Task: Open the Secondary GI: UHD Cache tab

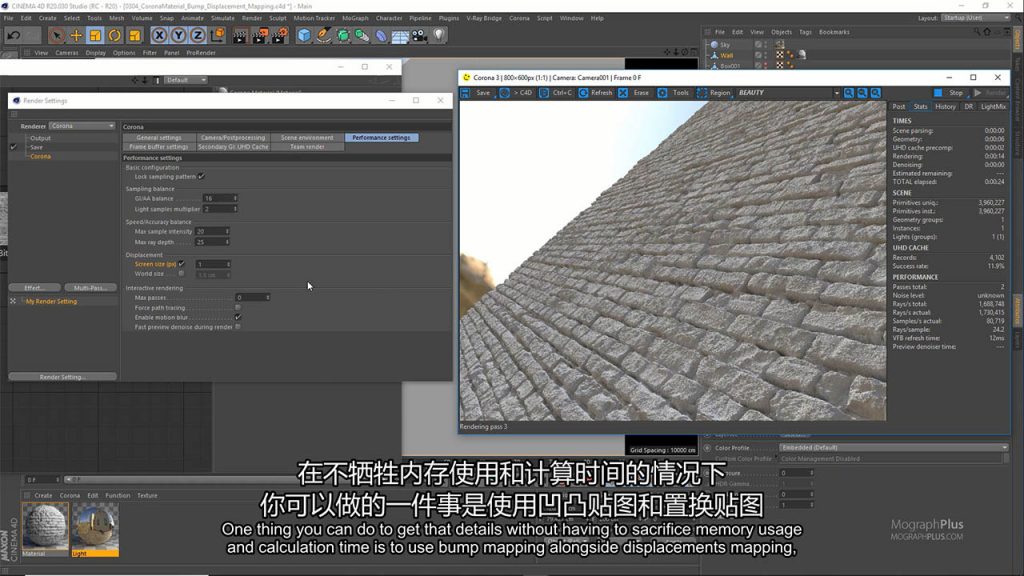Action: 233,147
